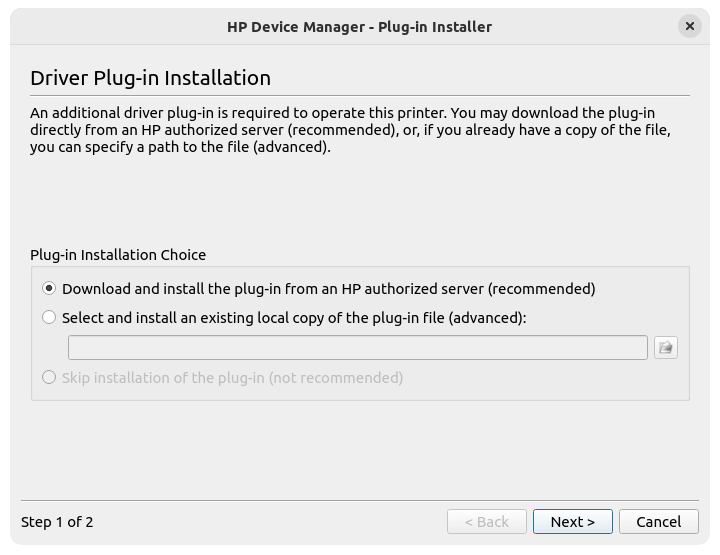720x555 pixels.
Task: Click the word '(advanced):' in the second option
Action: tap(487, 318)
